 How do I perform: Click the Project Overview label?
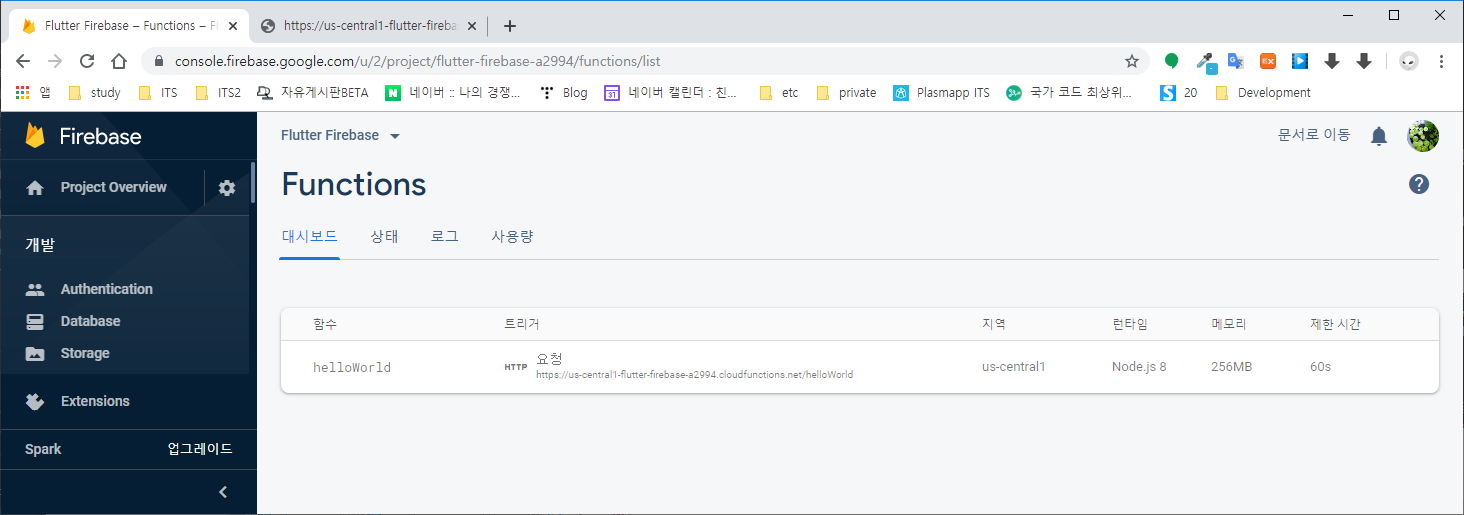tap(114, 187)
